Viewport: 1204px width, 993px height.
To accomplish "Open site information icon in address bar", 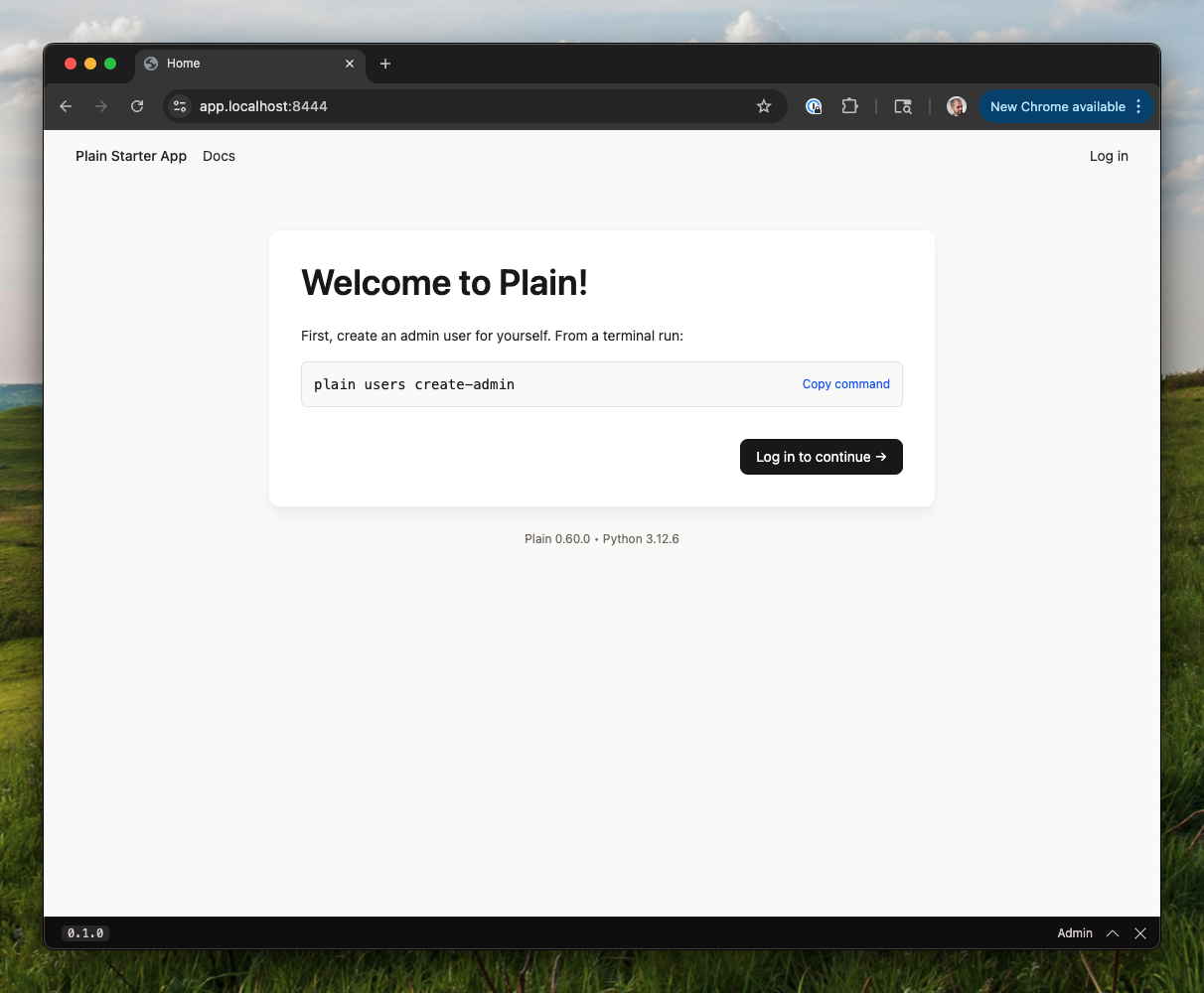I will pyautogui.click(x=180, y=106).
